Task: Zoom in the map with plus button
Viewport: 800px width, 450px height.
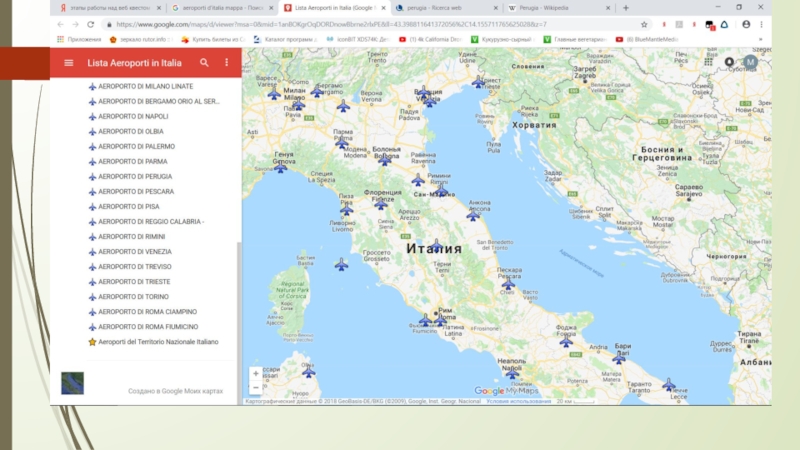Action: (256, 373)
